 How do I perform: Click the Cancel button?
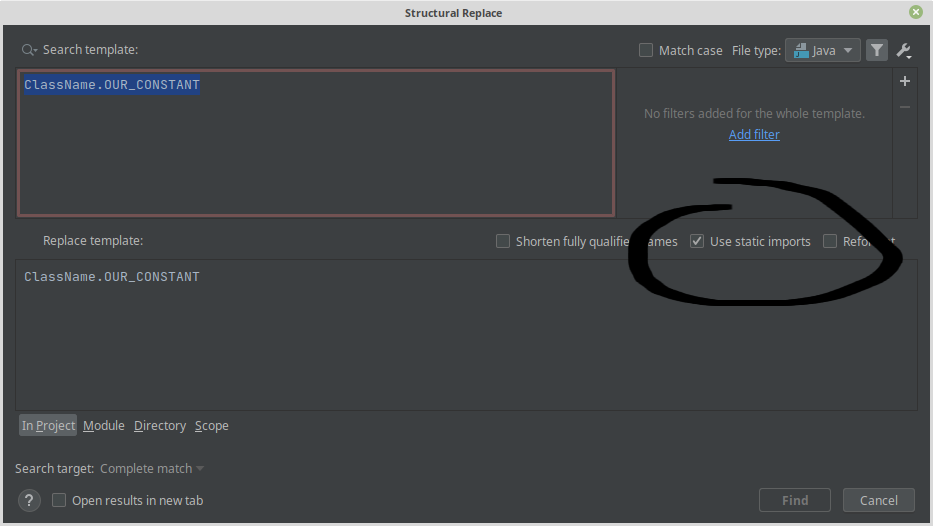(878, 500)
